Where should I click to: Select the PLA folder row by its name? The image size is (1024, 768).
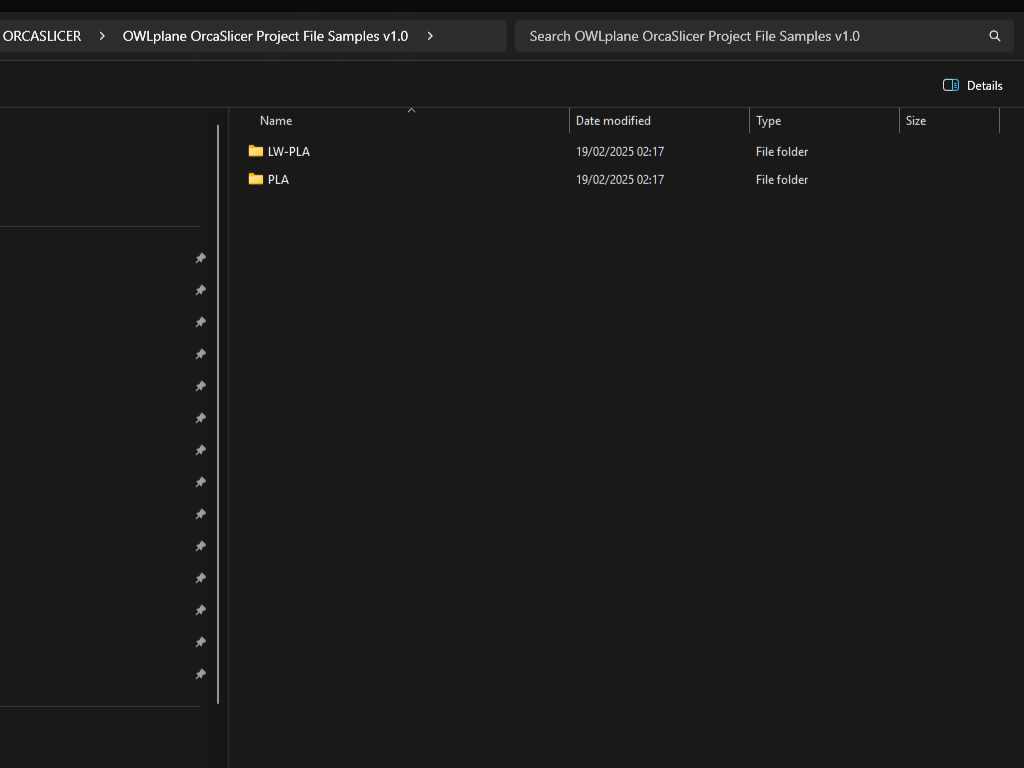pyautogui.click(x=278, y=180)
